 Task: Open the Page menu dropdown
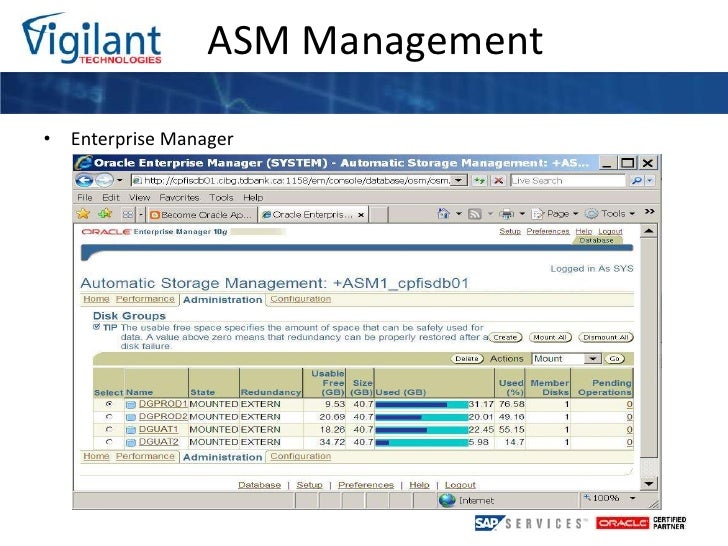coord(575,214)
